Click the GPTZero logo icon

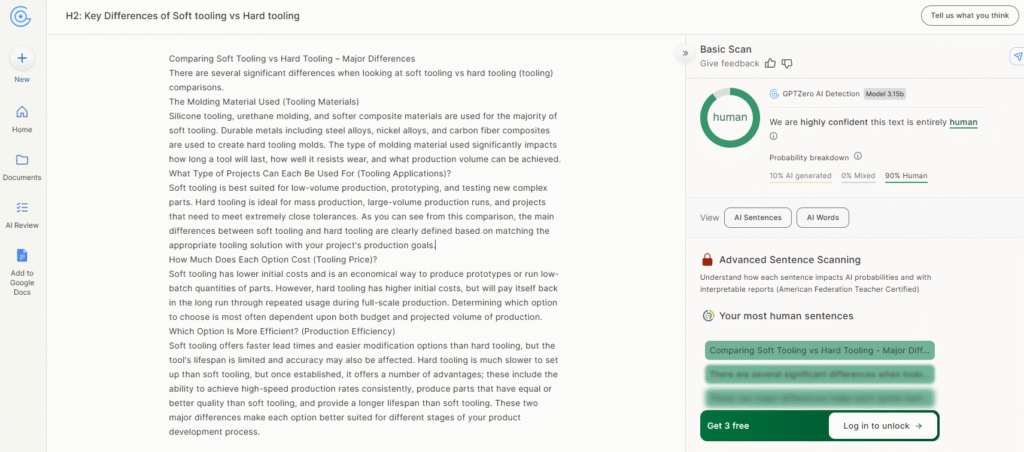21,16
